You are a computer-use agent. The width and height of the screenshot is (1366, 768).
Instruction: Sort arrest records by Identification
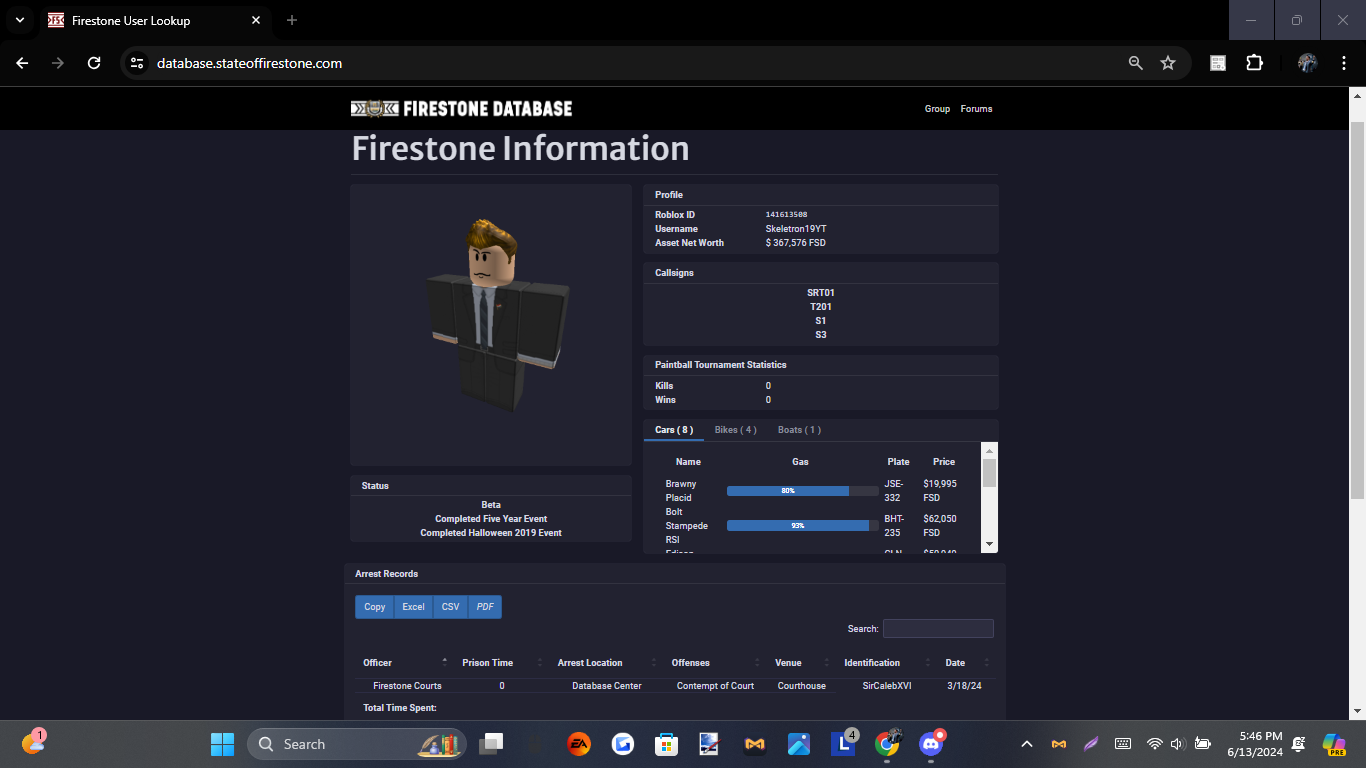click(886, 663)
